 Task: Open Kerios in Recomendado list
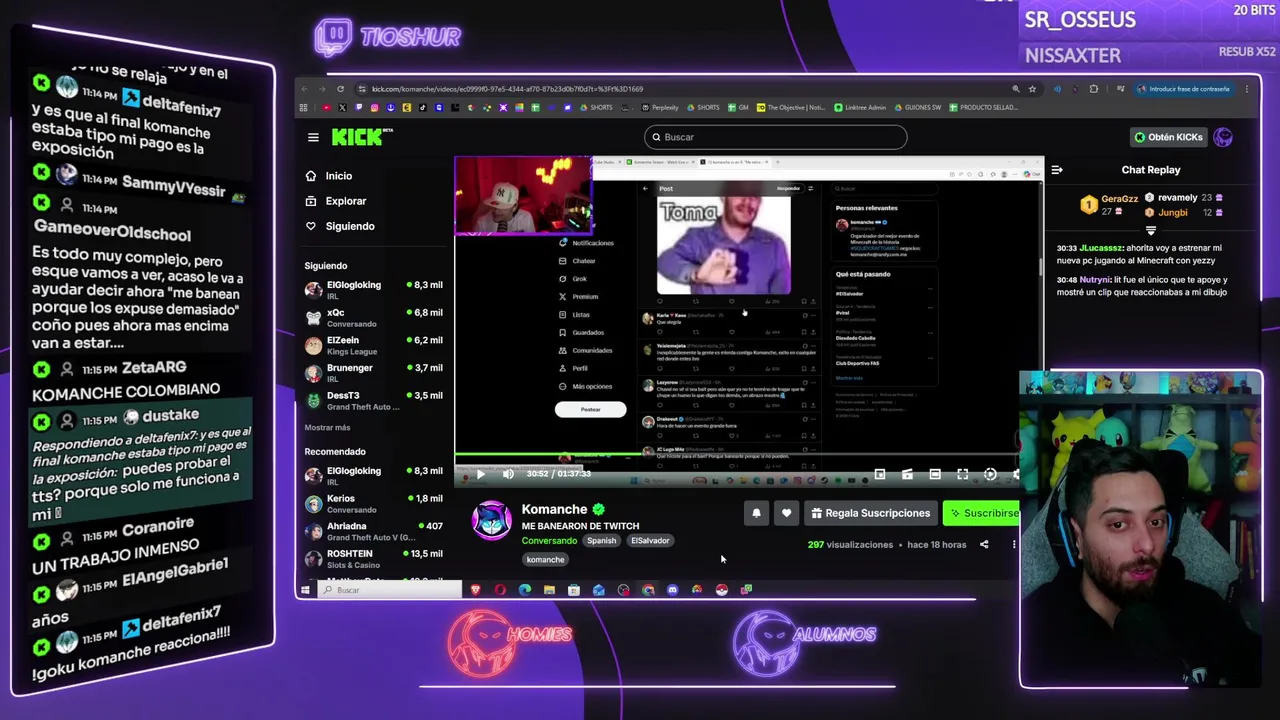(373, 504)
